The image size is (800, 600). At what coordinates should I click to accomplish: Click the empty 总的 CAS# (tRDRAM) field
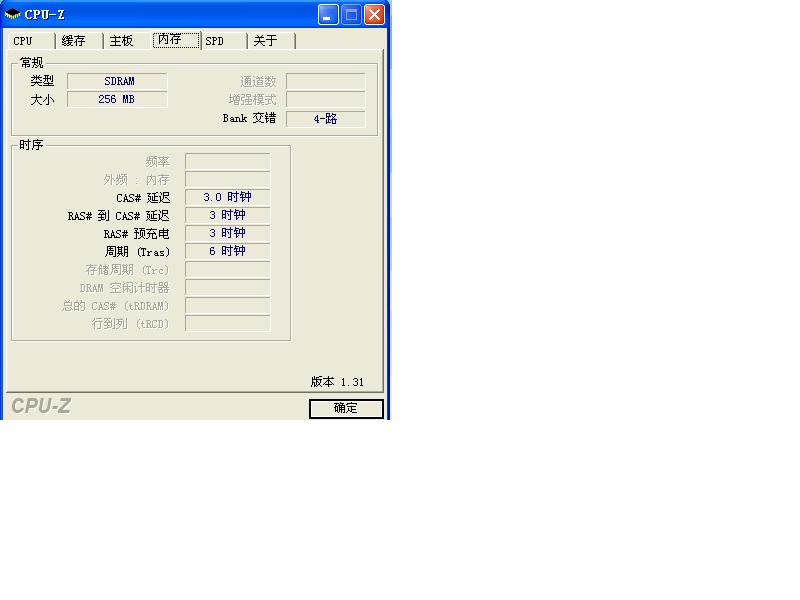228,305
